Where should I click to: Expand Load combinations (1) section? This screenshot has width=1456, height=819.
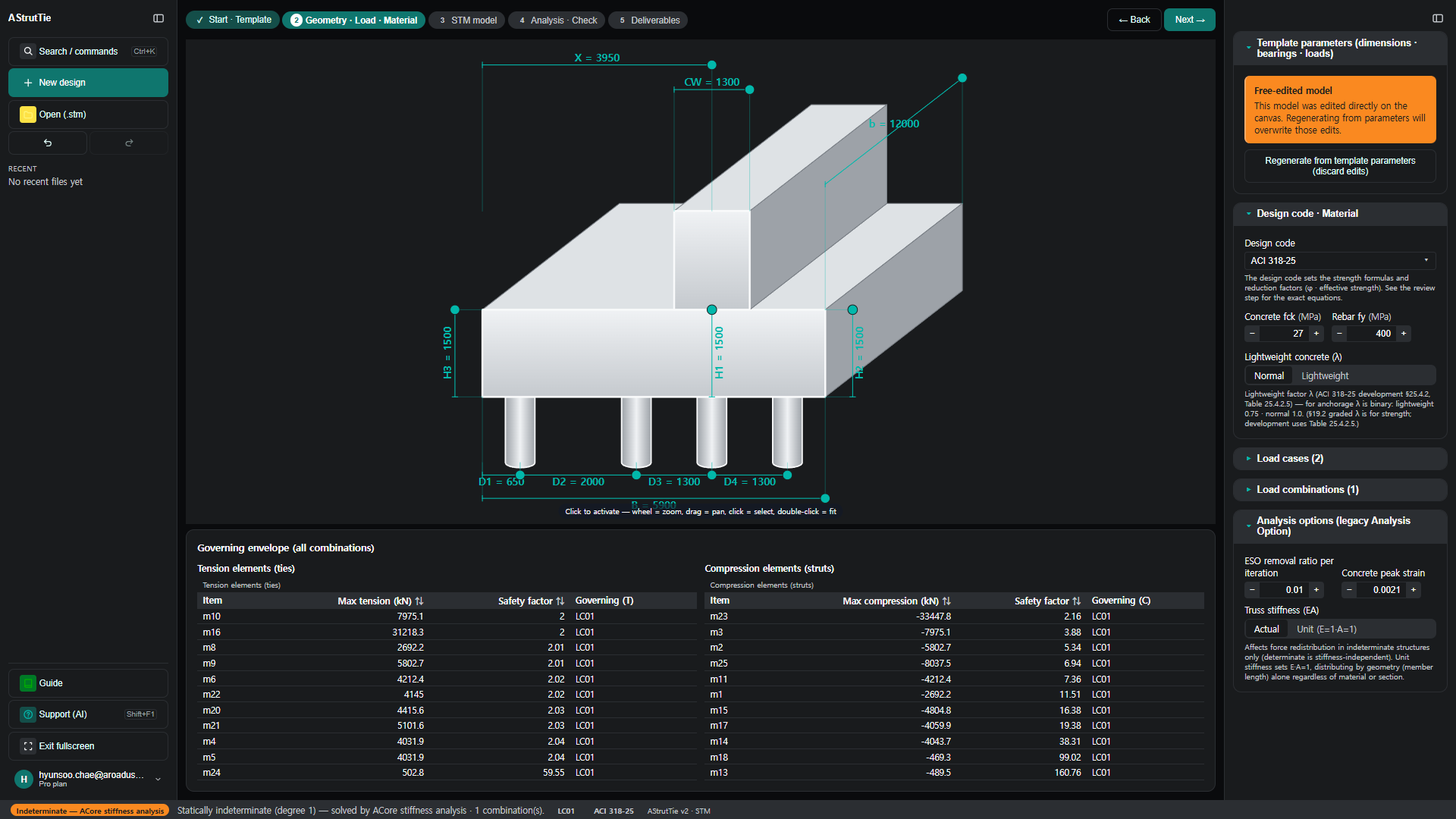(1340, 490)
